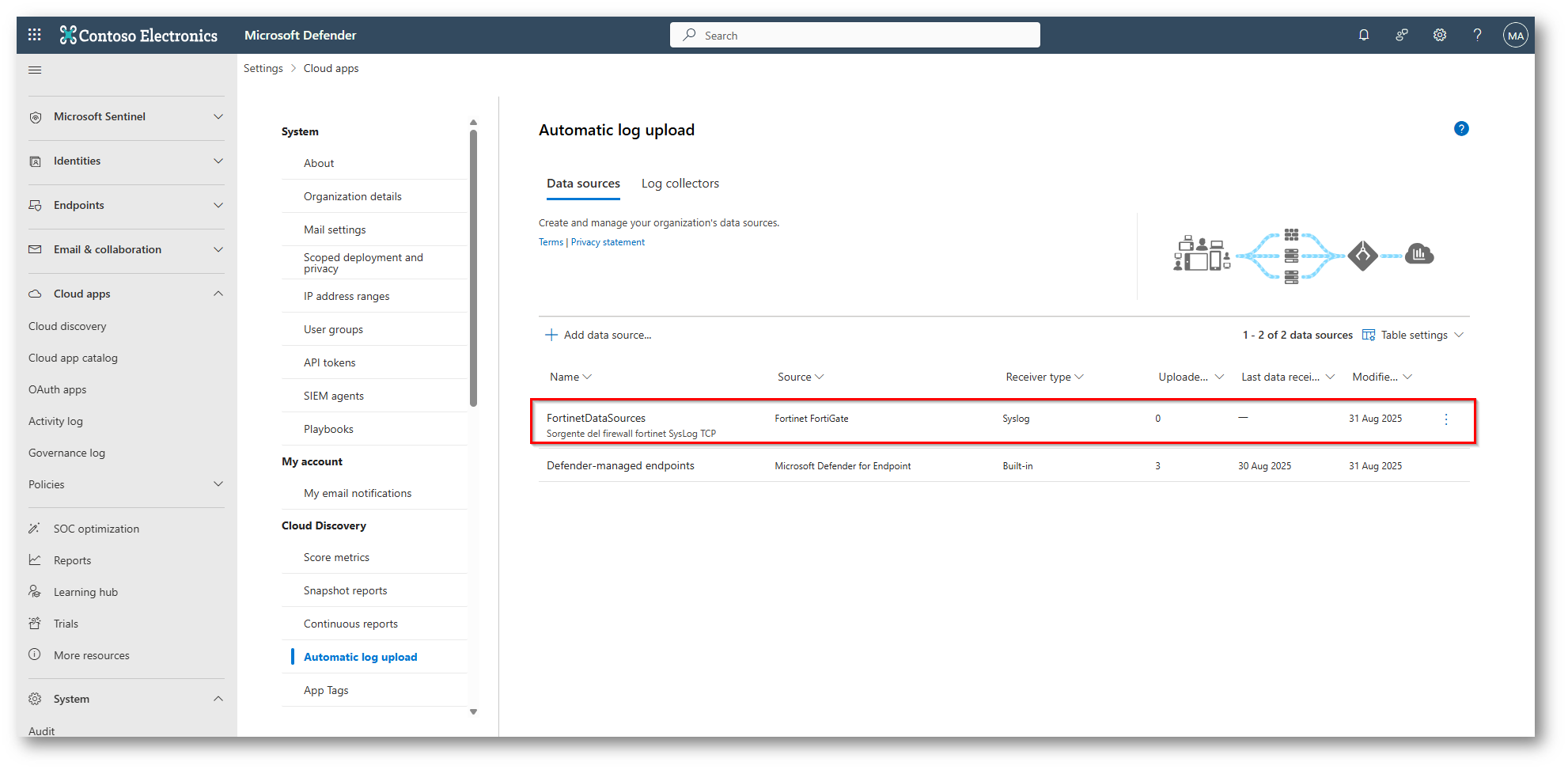Image resolution: width=1568 pixels, height=770 pixels.
Task: Click the Search input field
Action: 854,35
